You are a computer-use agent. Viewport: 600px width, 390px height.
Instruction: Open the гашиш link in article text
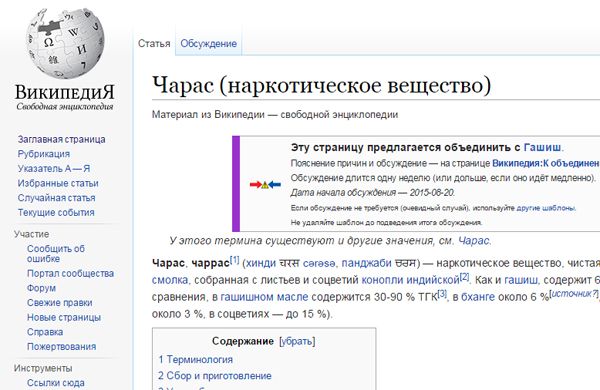pyautogui.click(x=522, y=280)
